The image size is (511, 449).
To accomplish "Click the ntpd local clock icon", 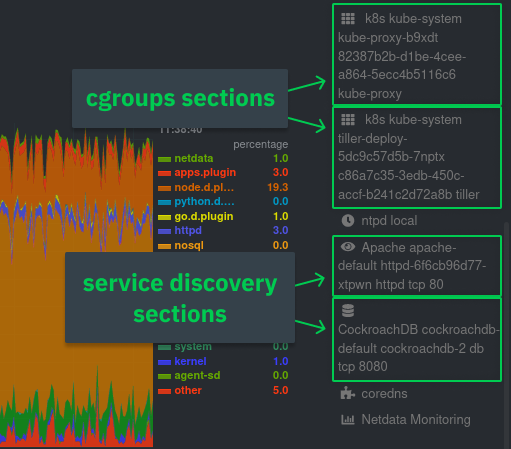I will (x=348, y=221).
